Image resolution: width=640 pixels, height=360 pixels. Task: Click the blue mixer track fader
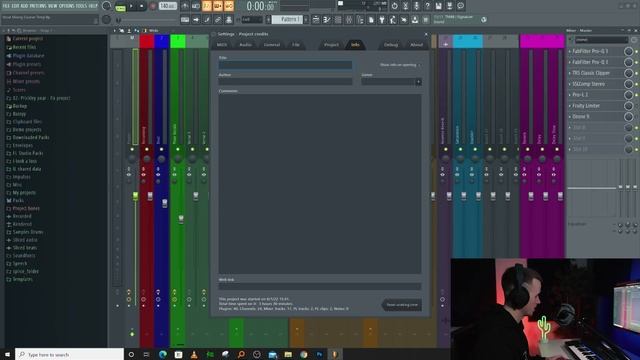[x=164, y=203]
